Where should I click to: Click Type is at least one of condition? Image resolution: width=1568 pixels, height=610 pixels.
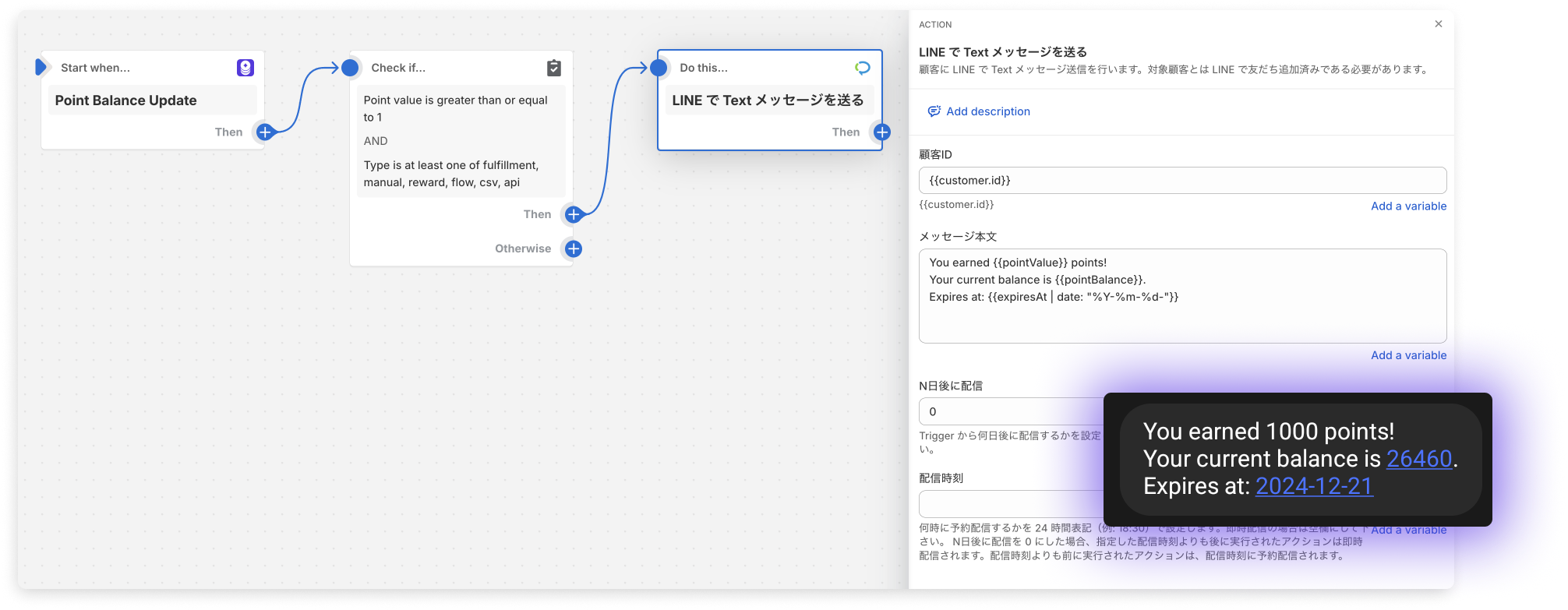(x=451, y=174)
